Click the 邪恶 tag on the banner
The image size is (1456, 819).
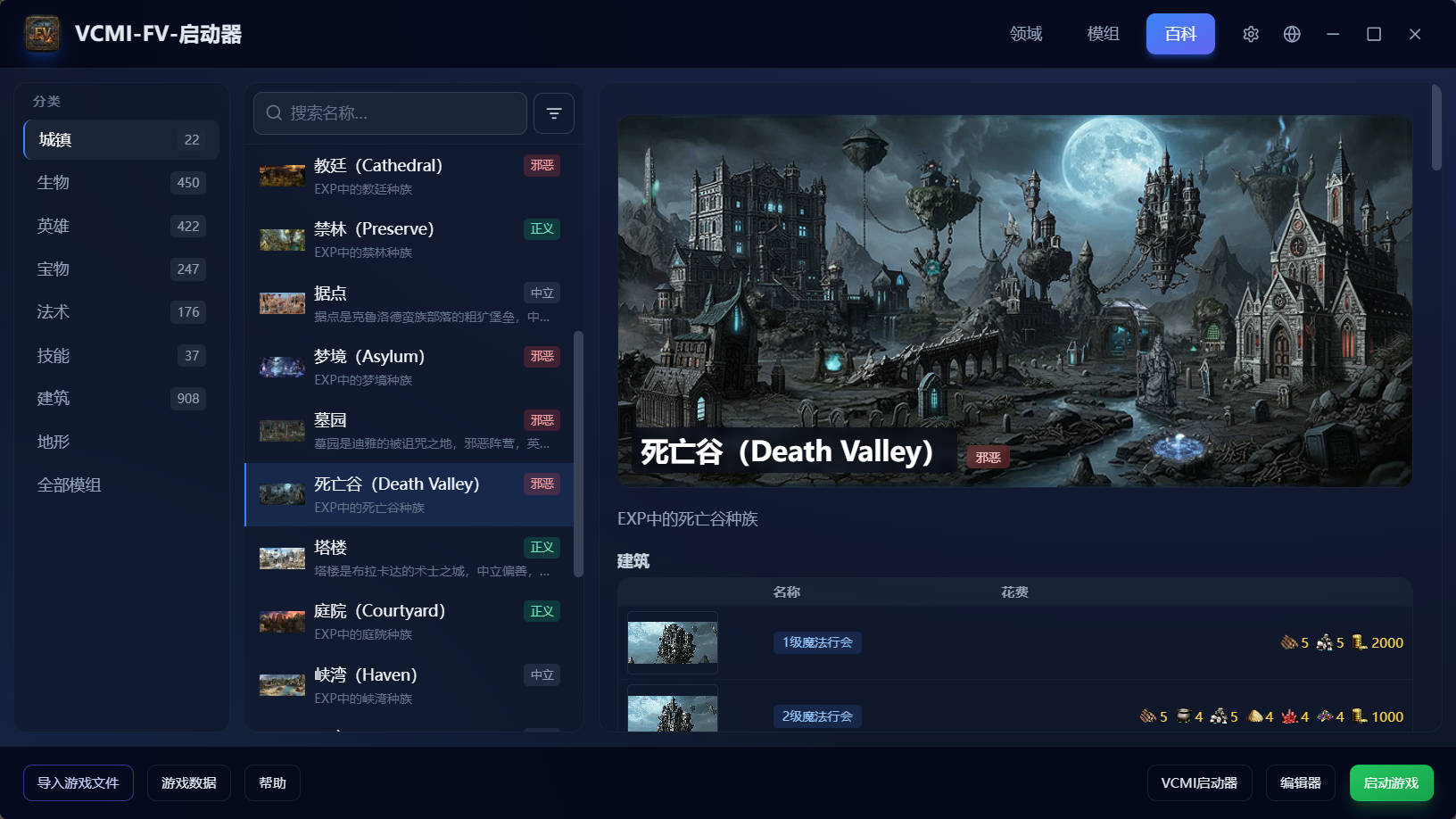988,458
